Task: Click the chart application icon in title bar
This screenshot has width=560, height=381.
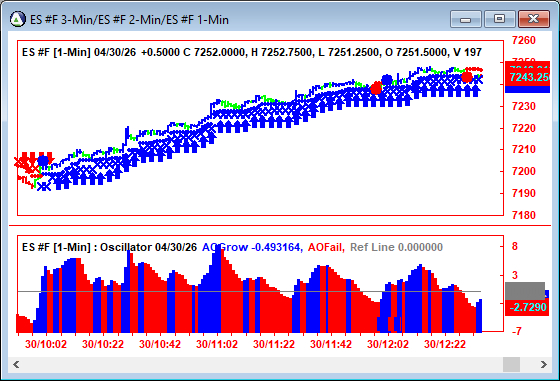Action: 18,19
